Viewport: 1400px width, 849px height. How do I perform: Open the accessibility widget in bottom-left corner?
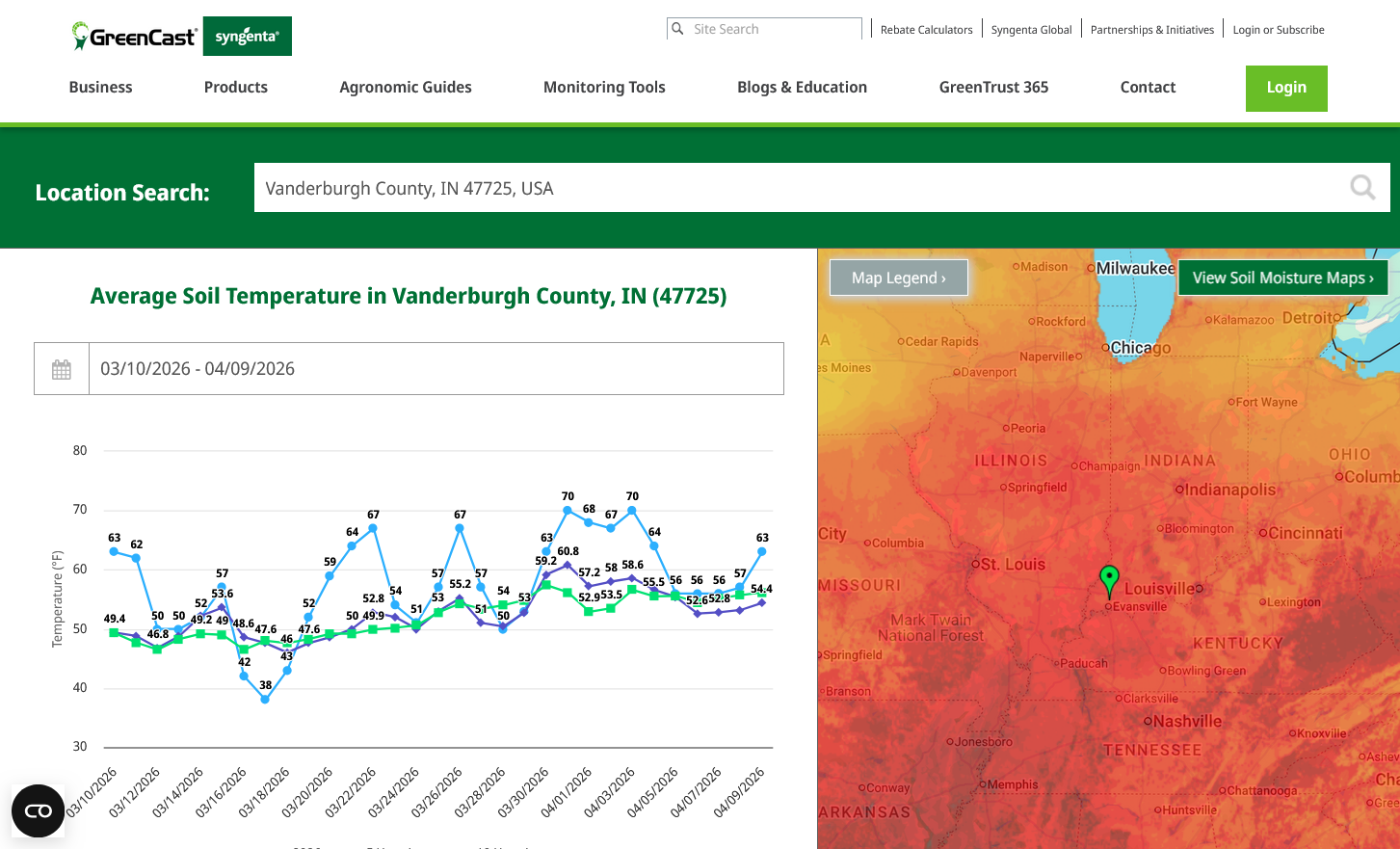pos(38,810)
